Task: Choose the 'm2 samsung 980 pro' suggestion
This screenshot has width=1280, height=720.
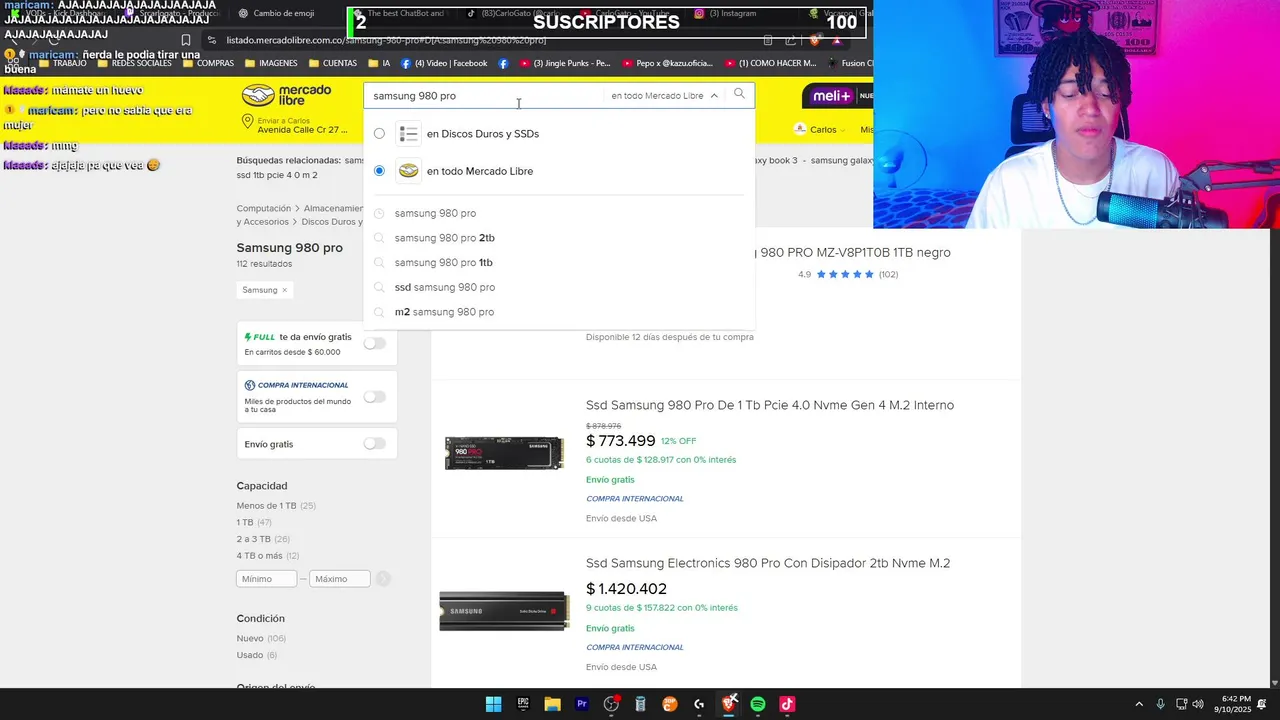Action: 444,312
